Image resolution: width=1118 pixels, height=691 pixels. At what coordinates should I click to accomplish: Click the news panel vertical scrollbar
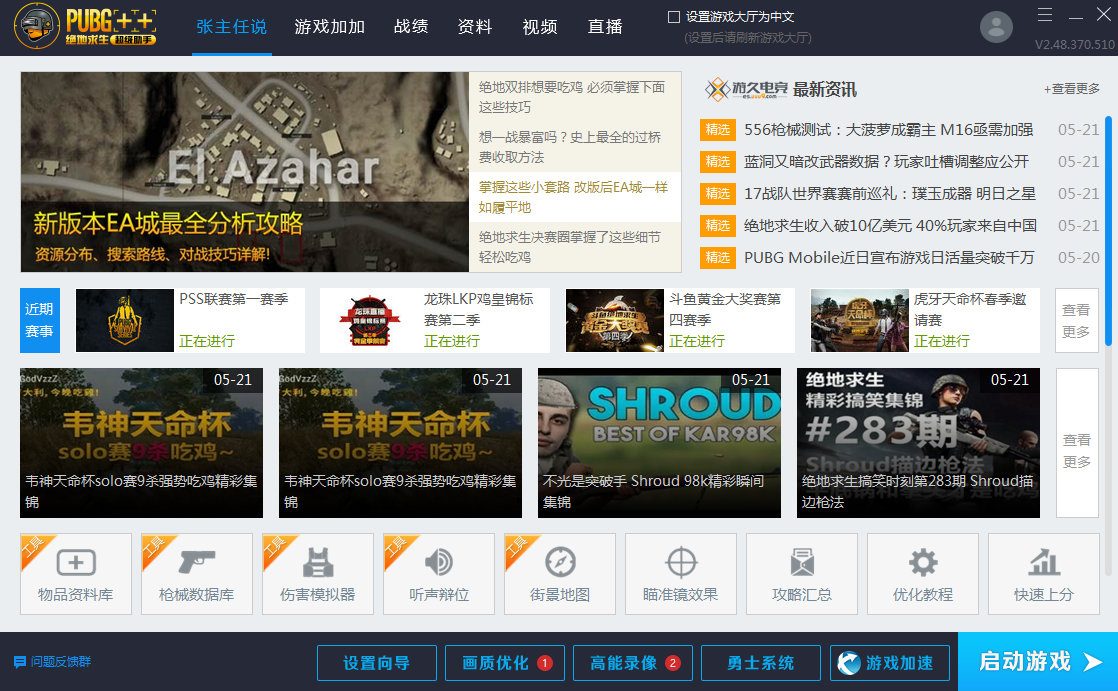click(x=1108, y=230)
